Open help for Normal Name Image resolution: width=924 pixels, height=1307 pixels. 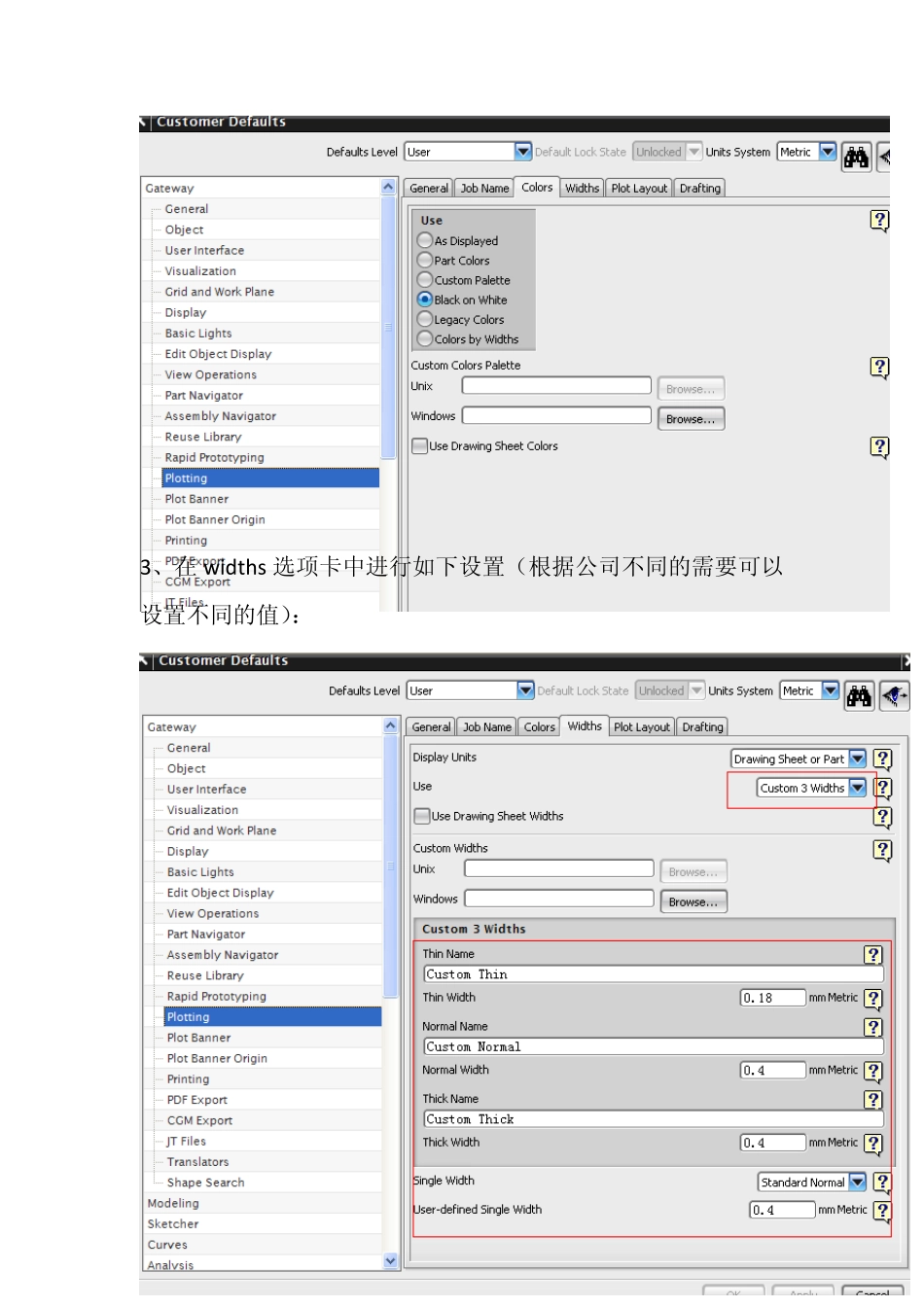(873, 1028)
